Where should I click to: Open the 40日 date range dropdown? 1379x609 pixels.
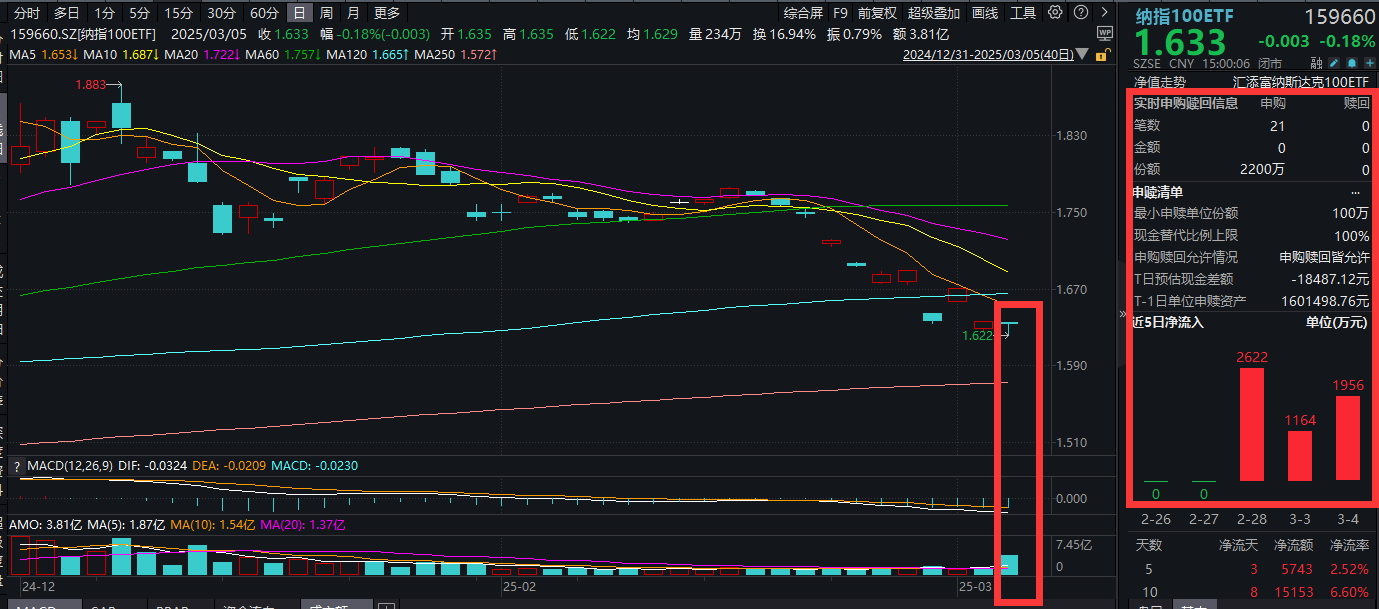pos(1083,56)
